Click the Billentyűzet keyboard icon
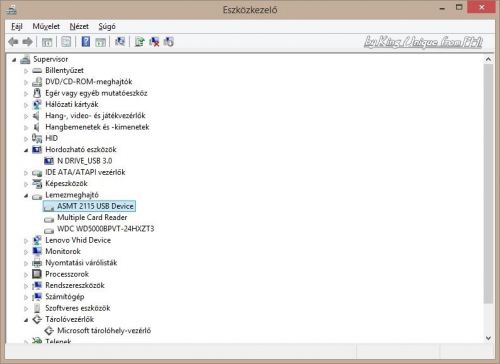Screen dimensions: 500x364 click(37, 71)
